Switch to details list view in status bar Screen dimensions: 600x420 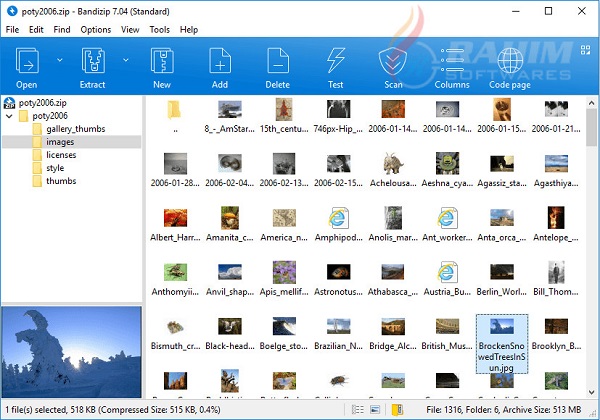pyautogui.click(x=359, y=411)
